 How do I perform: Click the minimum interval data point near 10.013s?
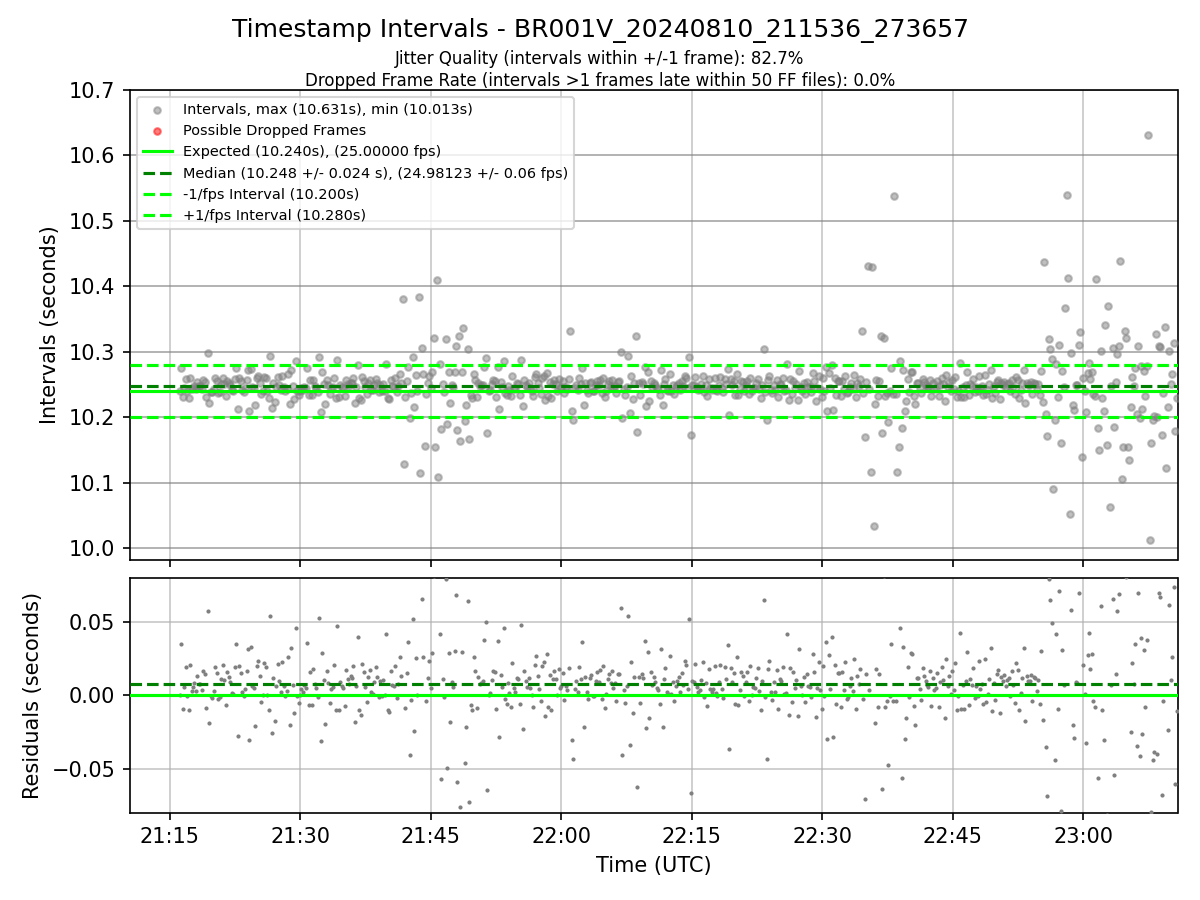tap(1150, 540)
